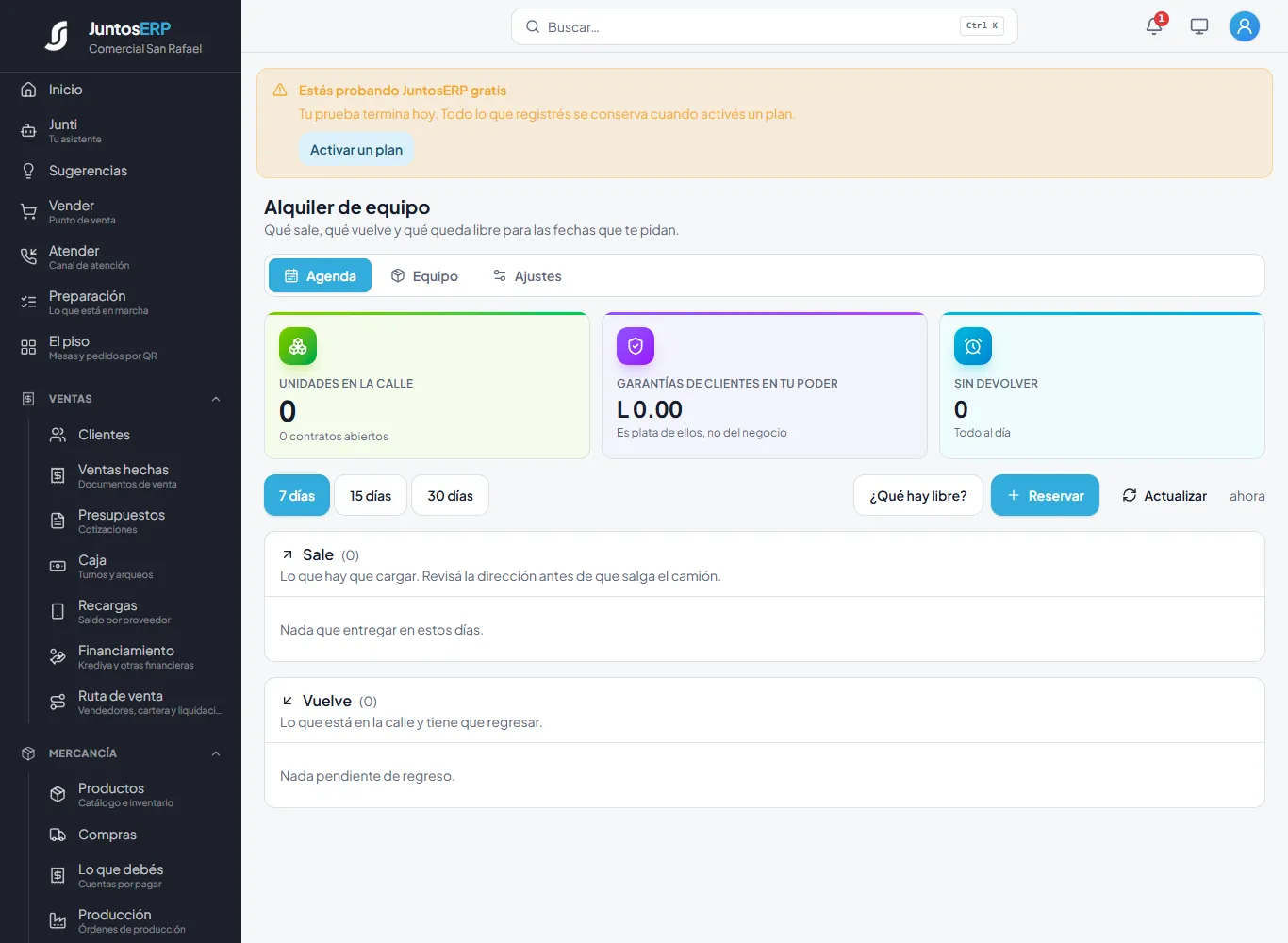Image resolution: width=1288 pixels, height=943 pixels.
Task: Switch to the Equipo tab
Action: click(424, 275)
